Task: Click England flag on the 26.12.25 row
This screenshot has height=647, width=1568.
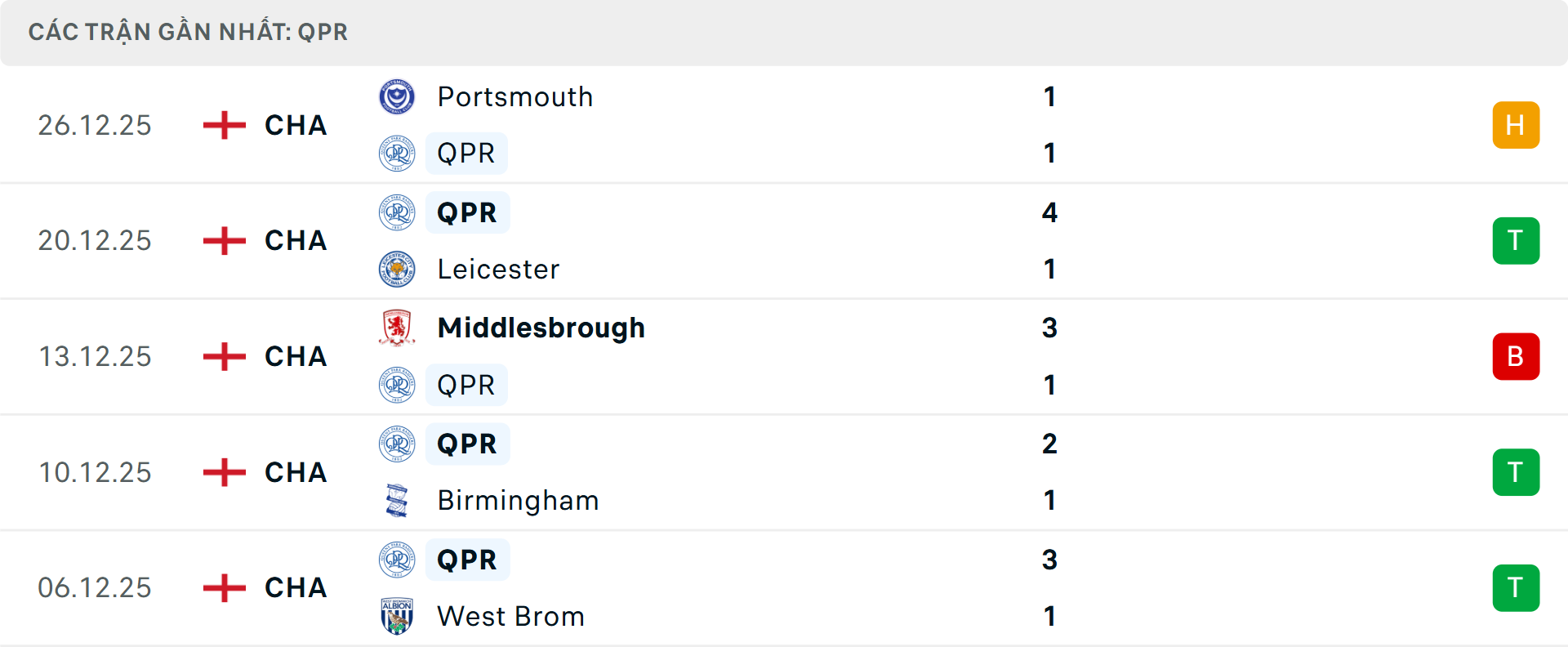Action: point(224,125)
